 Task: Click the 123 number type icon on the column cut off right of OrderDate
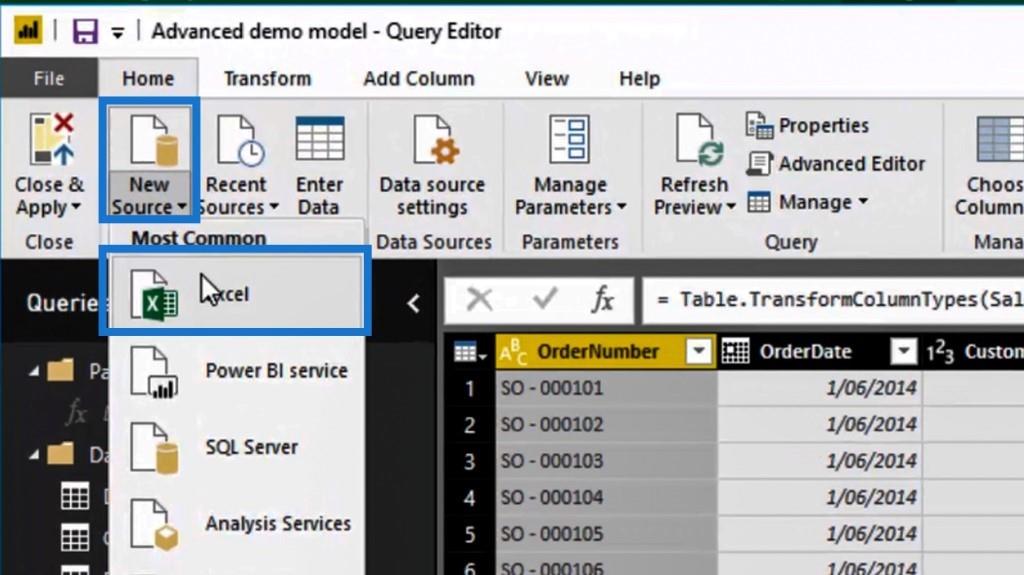click(x=940, y=353)
